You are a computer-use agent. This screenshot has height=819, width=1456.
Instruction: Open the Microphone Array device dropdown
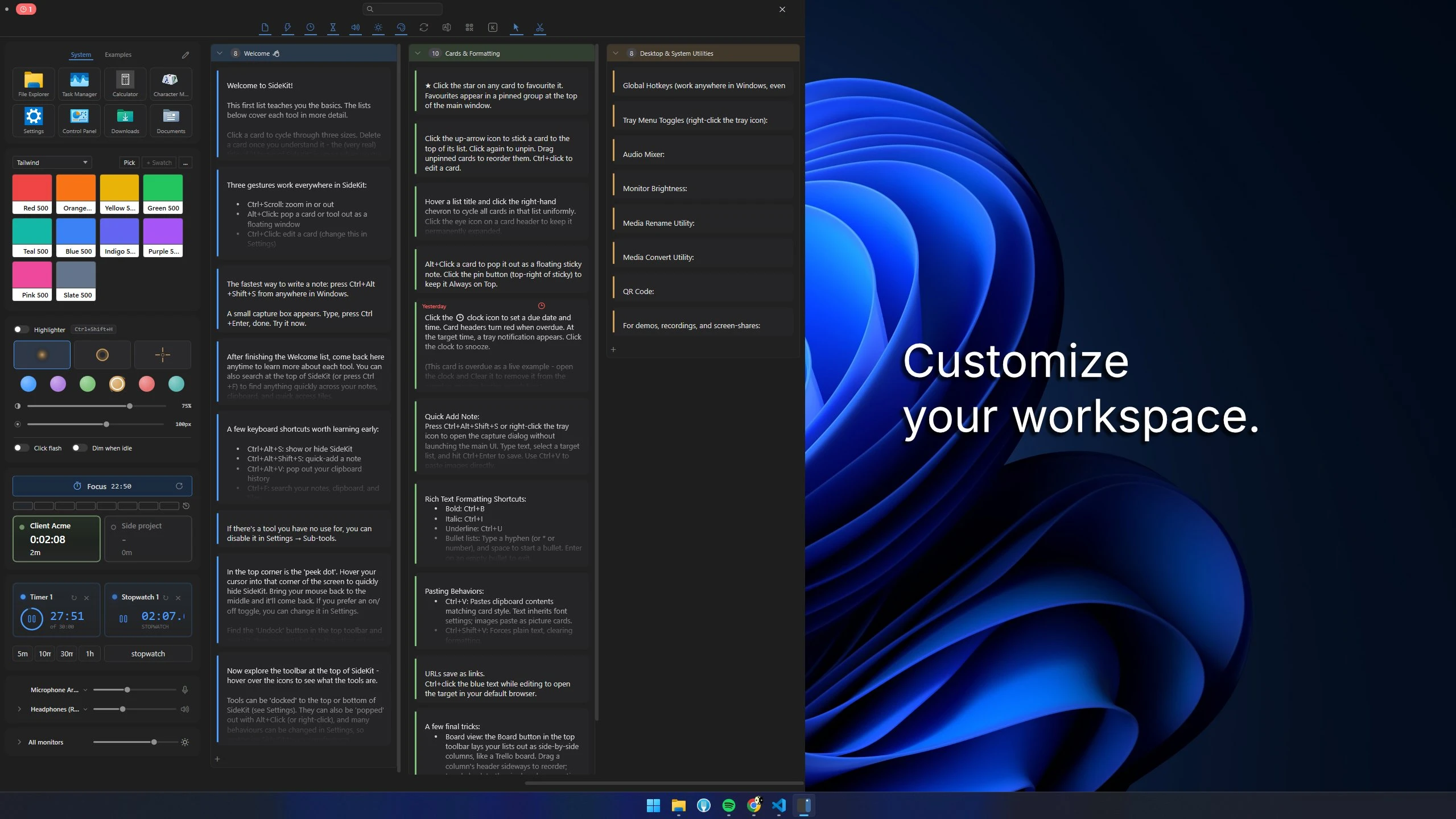[x=85, y=690]
